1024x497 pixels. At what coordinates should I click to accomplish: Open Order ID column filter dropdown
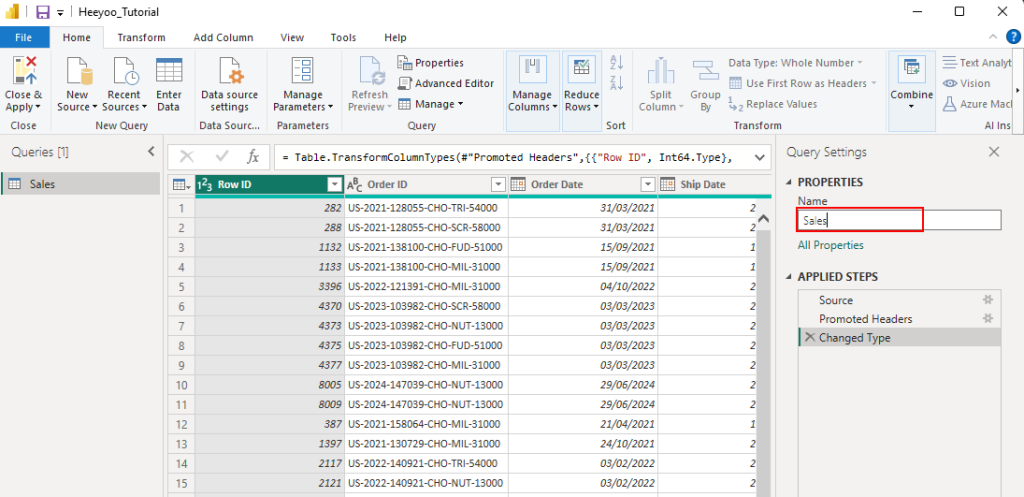click(x=498, y=185)
